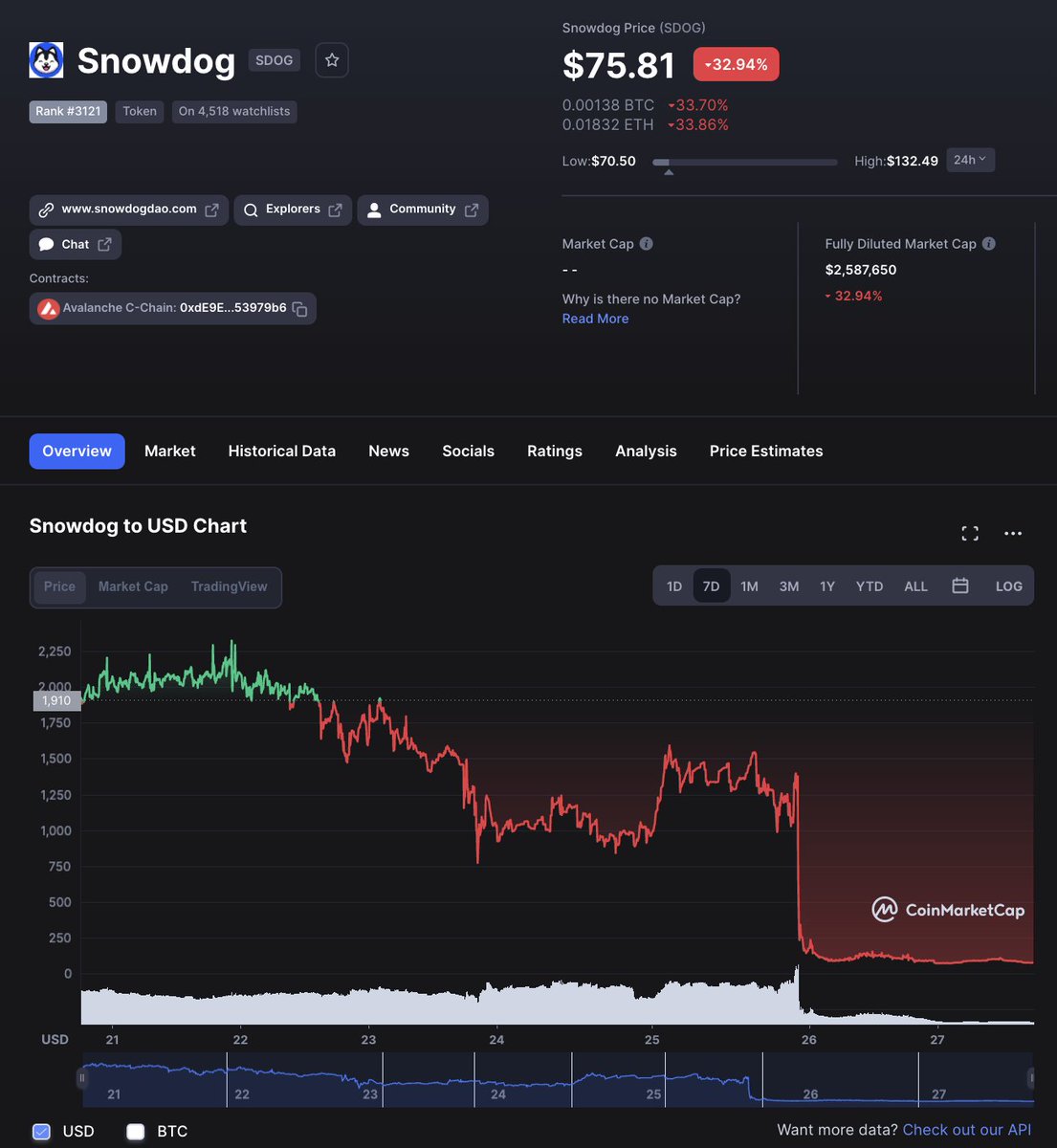Screen dimensions: 1057x1148
Task: Open Read More about market cap
Action: point(595,319)
